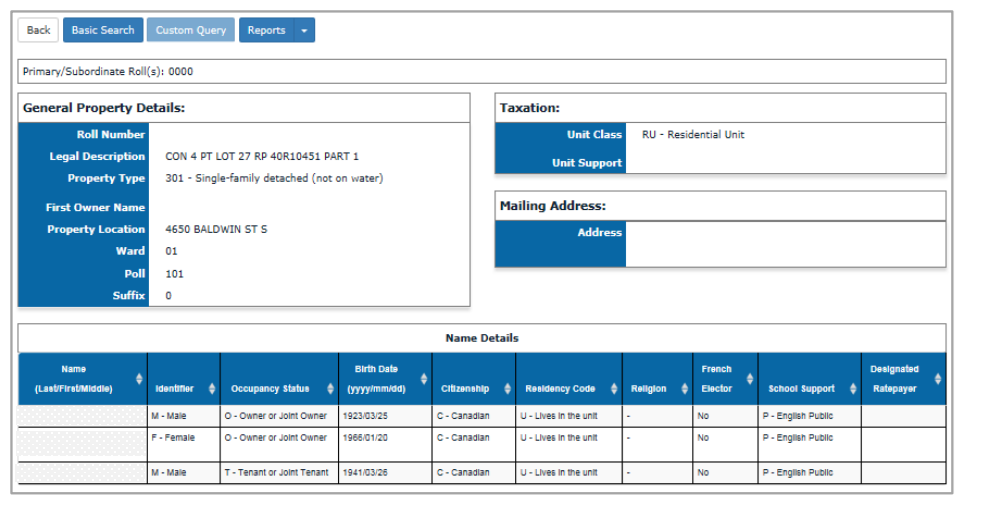
Task: Sort table by Name column arrows
Action: click(x=139, y=379)
